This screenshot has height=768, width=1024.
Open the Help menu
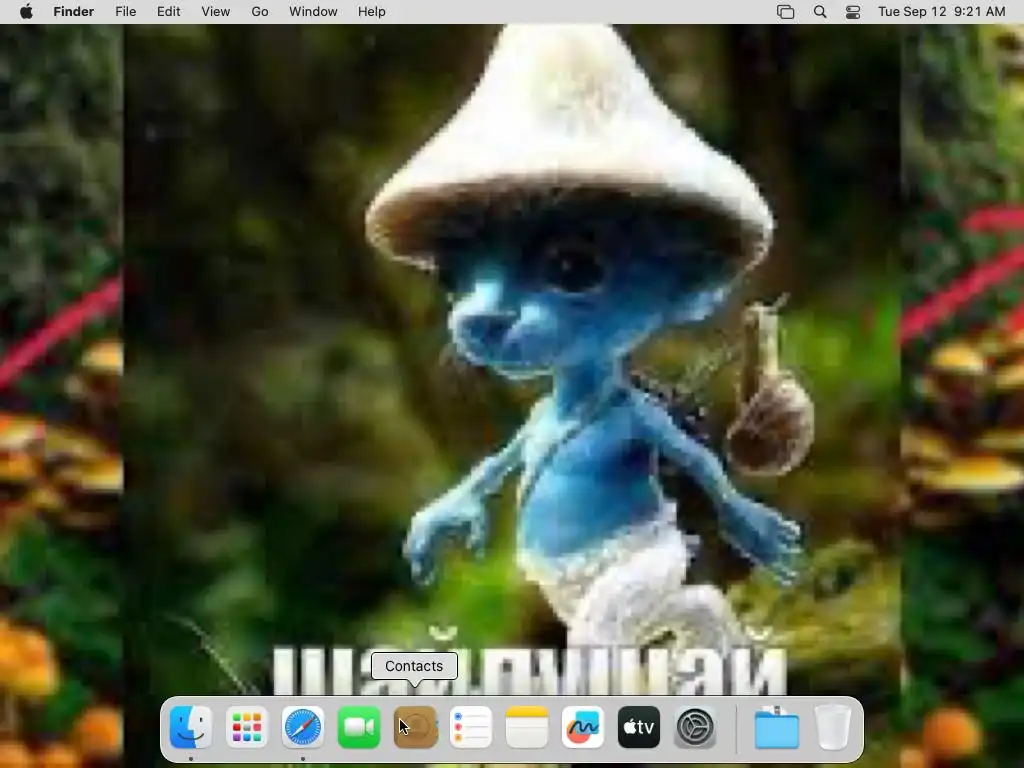(372, 12)
